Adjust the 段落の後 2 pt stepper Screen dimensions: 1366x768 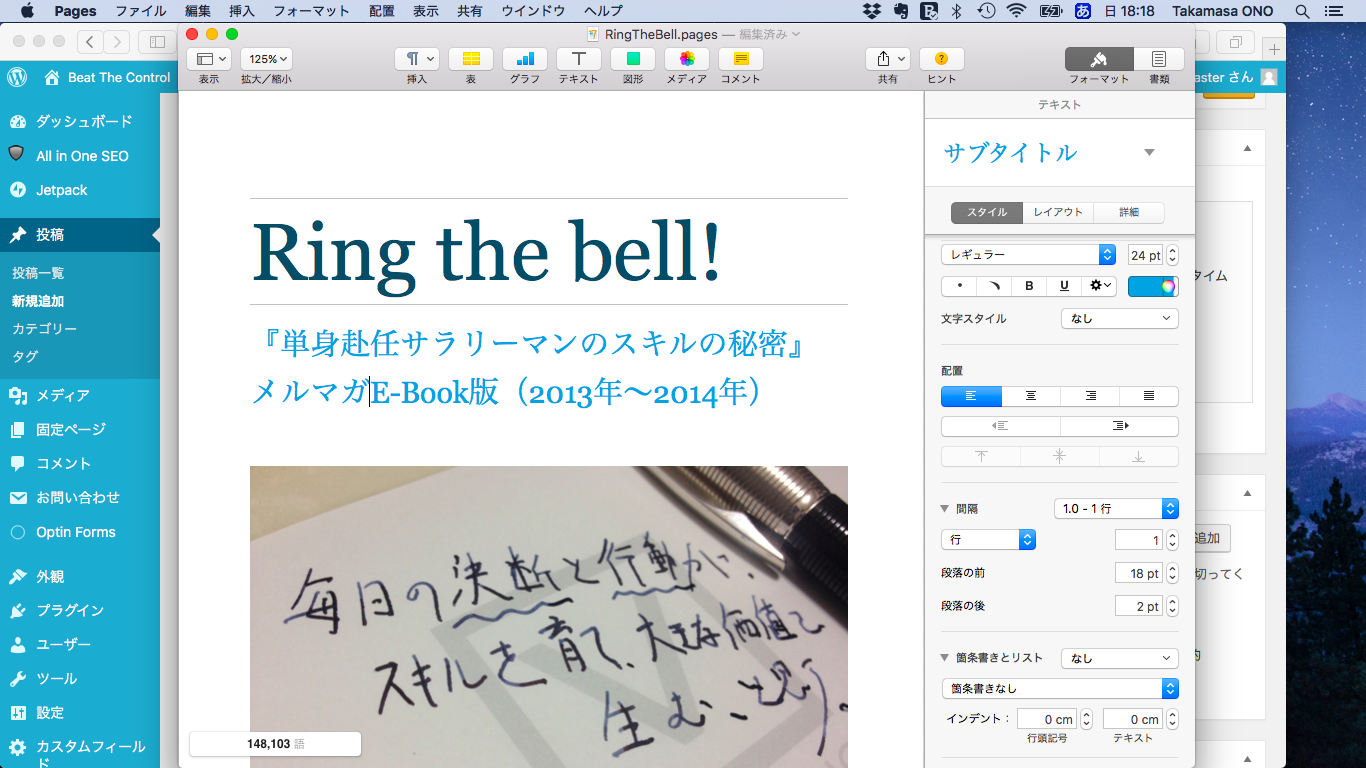tap(1172, 606)
